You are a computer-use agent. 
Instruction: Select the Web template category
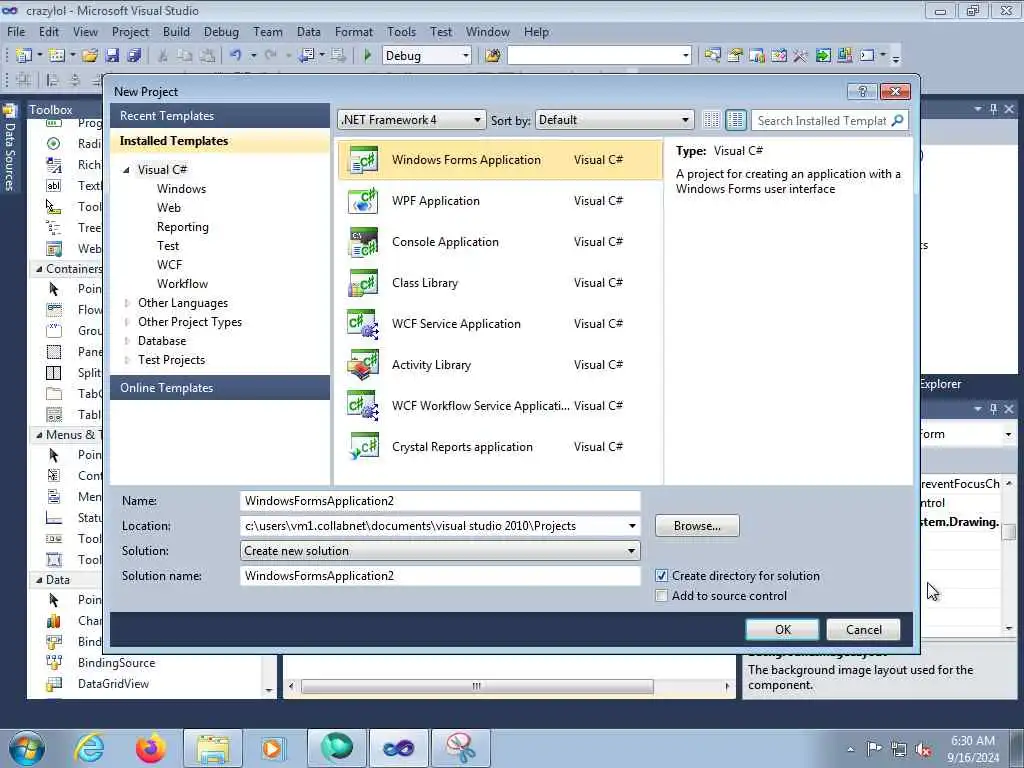coord(168,208)
